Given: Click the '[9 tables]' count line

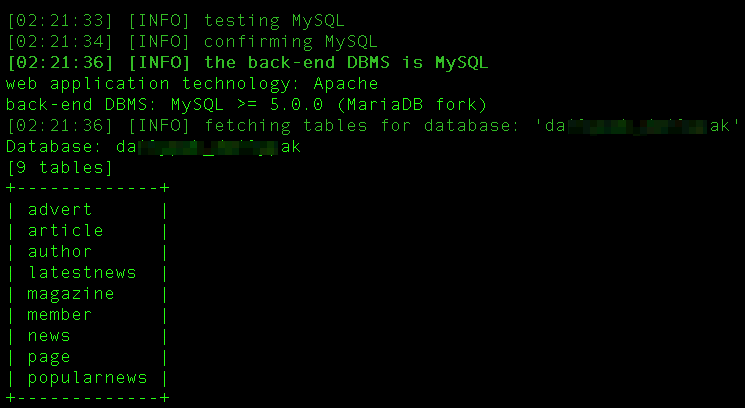Looking at the screenshot, I should [x=60, y=168].
